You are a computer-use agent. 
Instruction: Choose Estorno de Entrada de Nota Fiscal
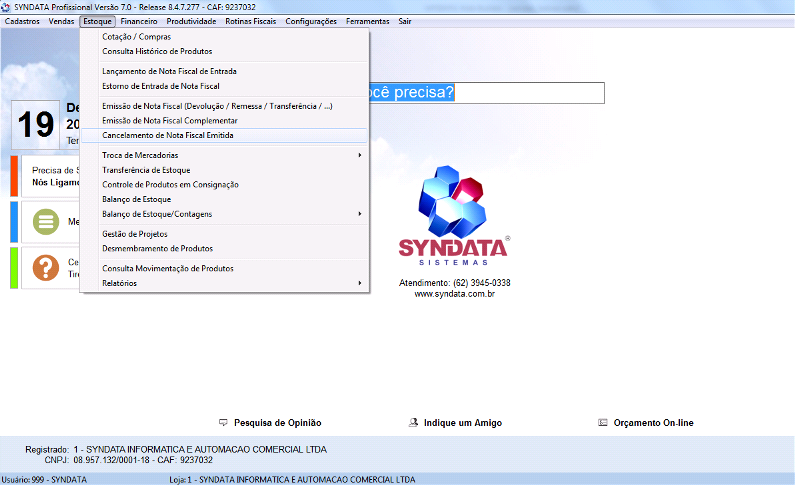pyautogui.click(x=224, y=86)
